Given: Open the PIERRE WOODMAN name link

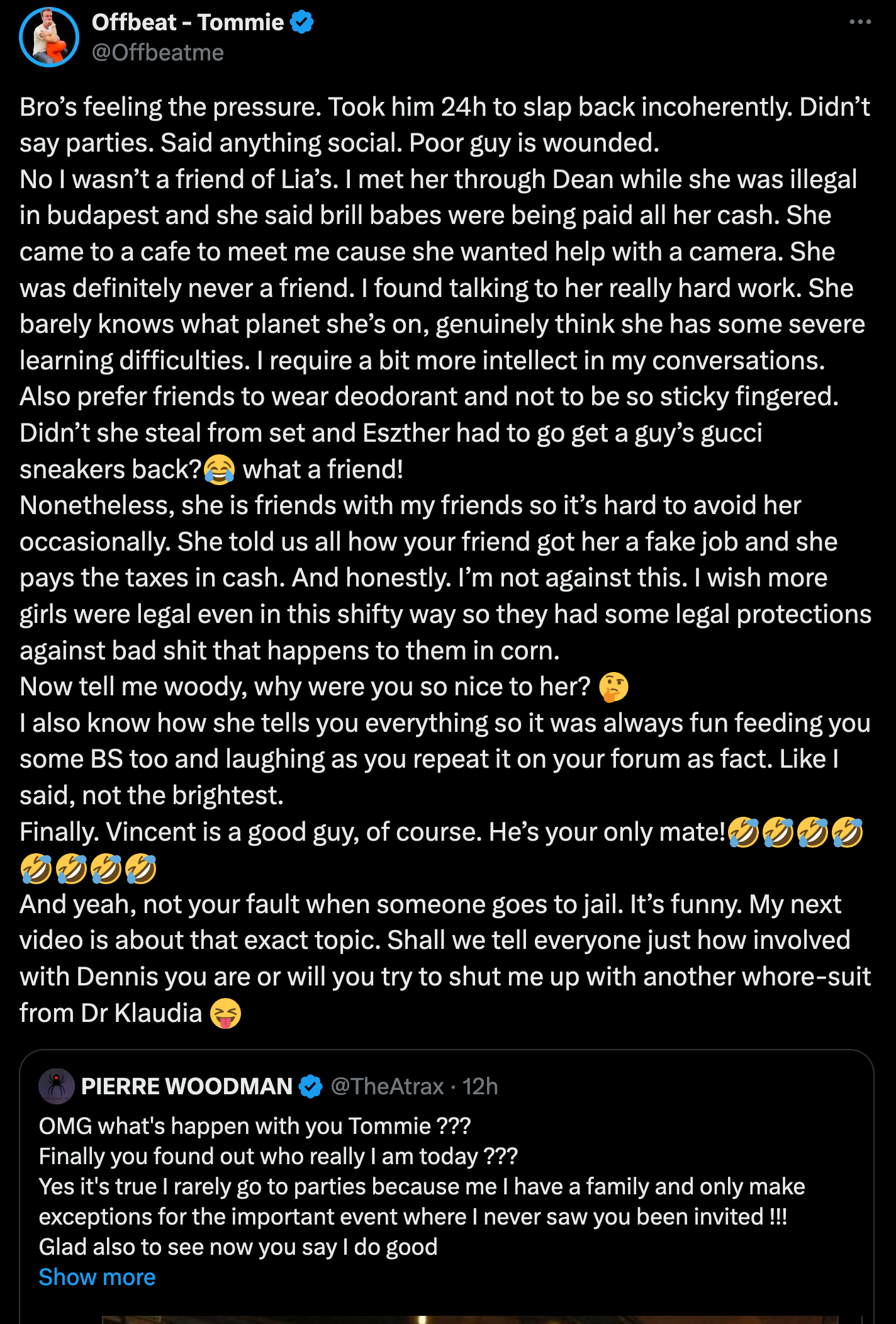Looking at the screenshot, I should point(187,1086).
